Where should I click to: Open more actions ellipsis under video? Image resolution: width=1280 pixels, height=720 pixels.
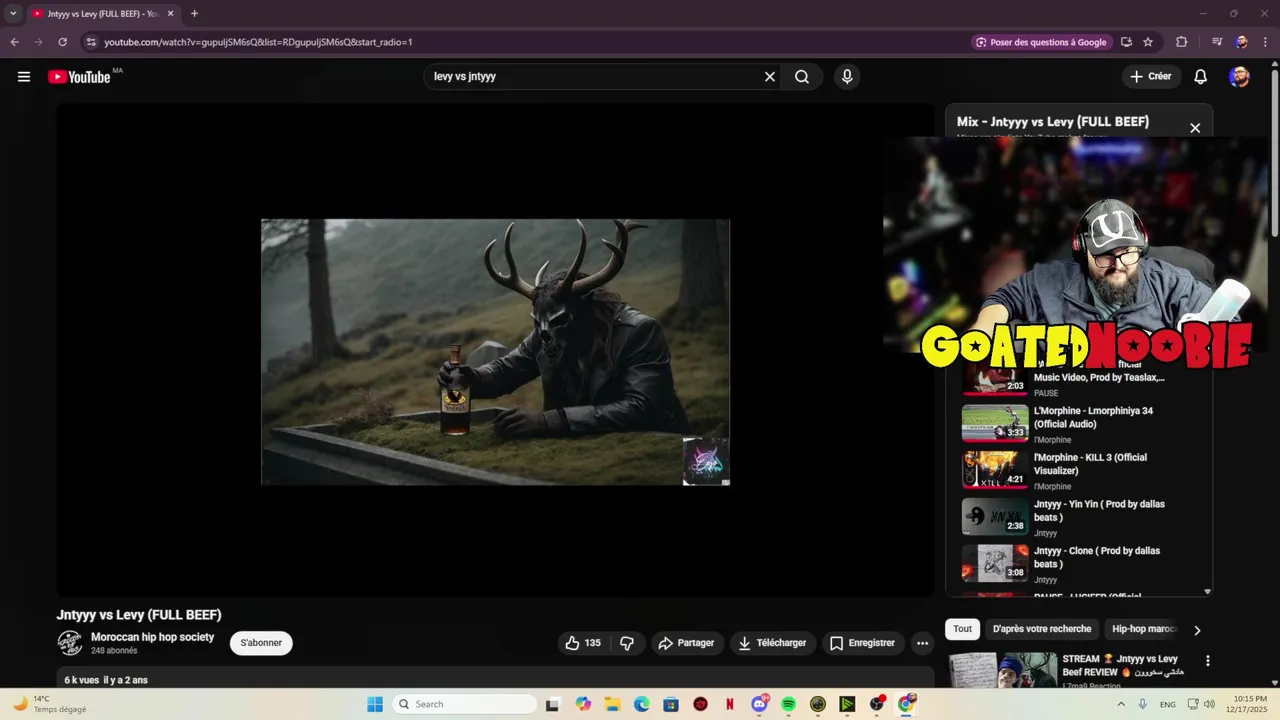pos(923,643)
